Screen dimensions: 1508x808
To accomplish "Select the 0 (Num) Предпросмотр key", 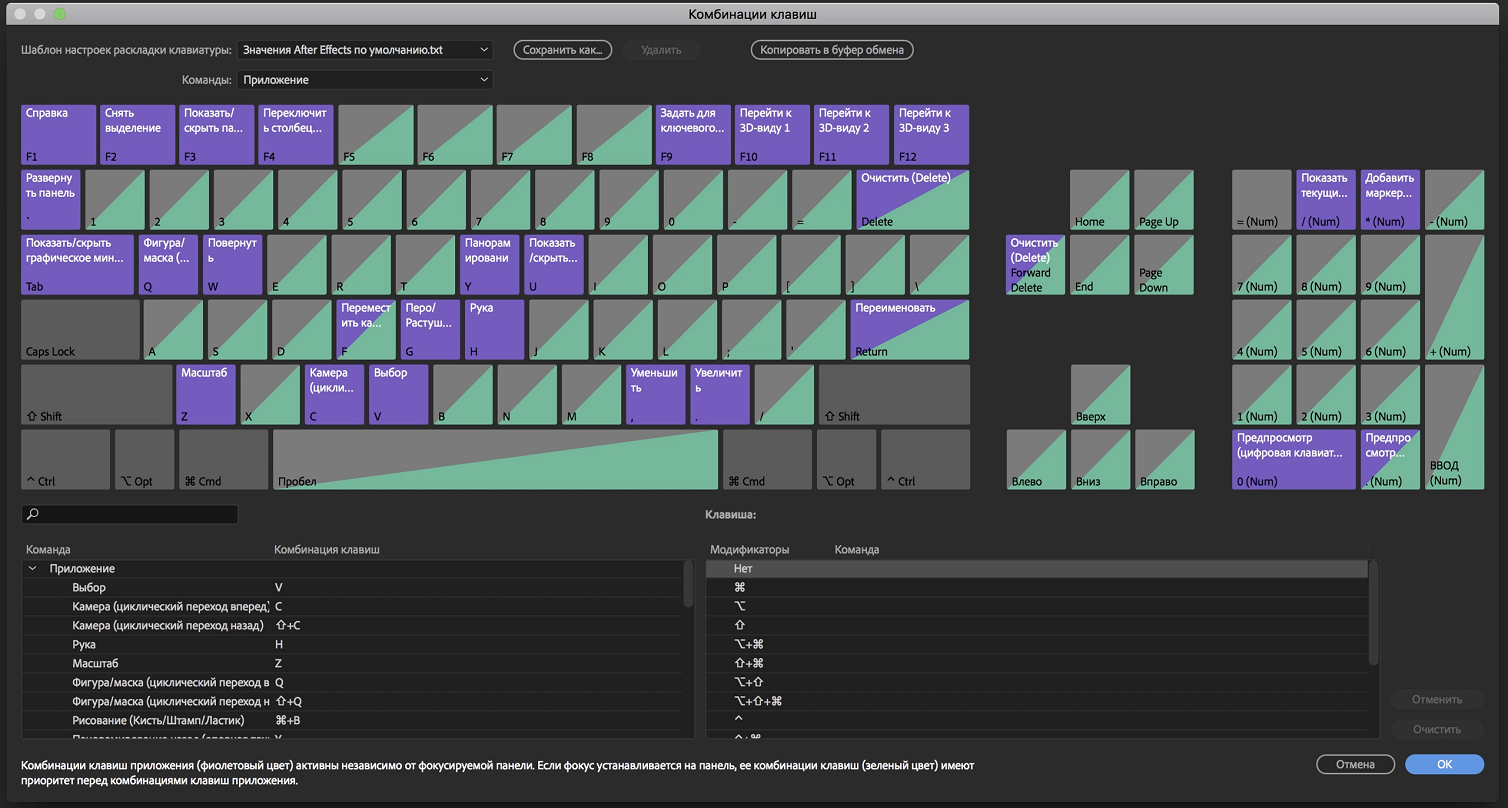I will (x=1293, y=460).
